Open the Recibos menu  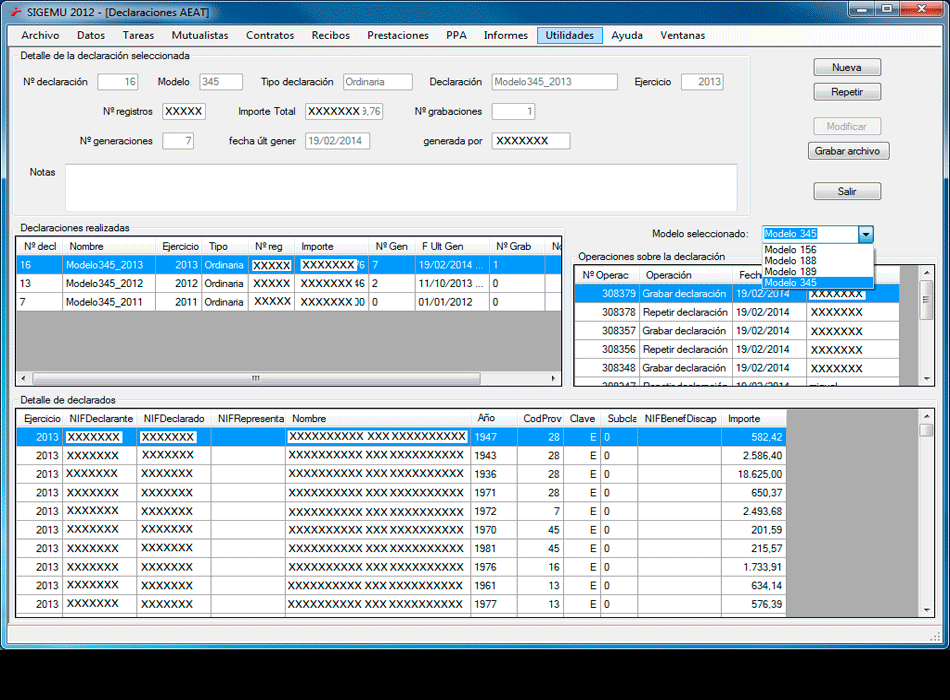point(331,35)
